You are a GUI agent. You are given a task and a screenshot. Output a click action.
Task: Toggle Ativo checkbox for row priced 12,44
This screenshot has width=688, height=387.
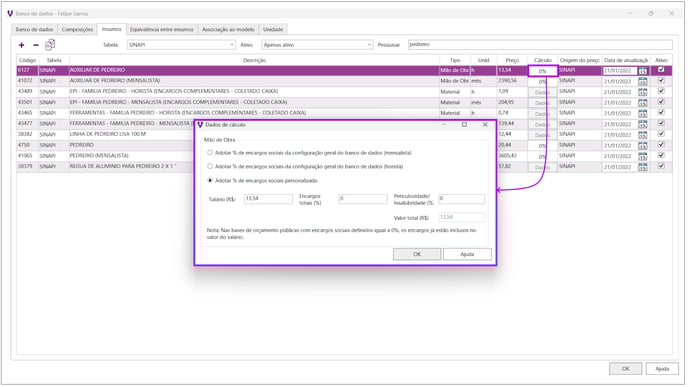tap(661, 134)
